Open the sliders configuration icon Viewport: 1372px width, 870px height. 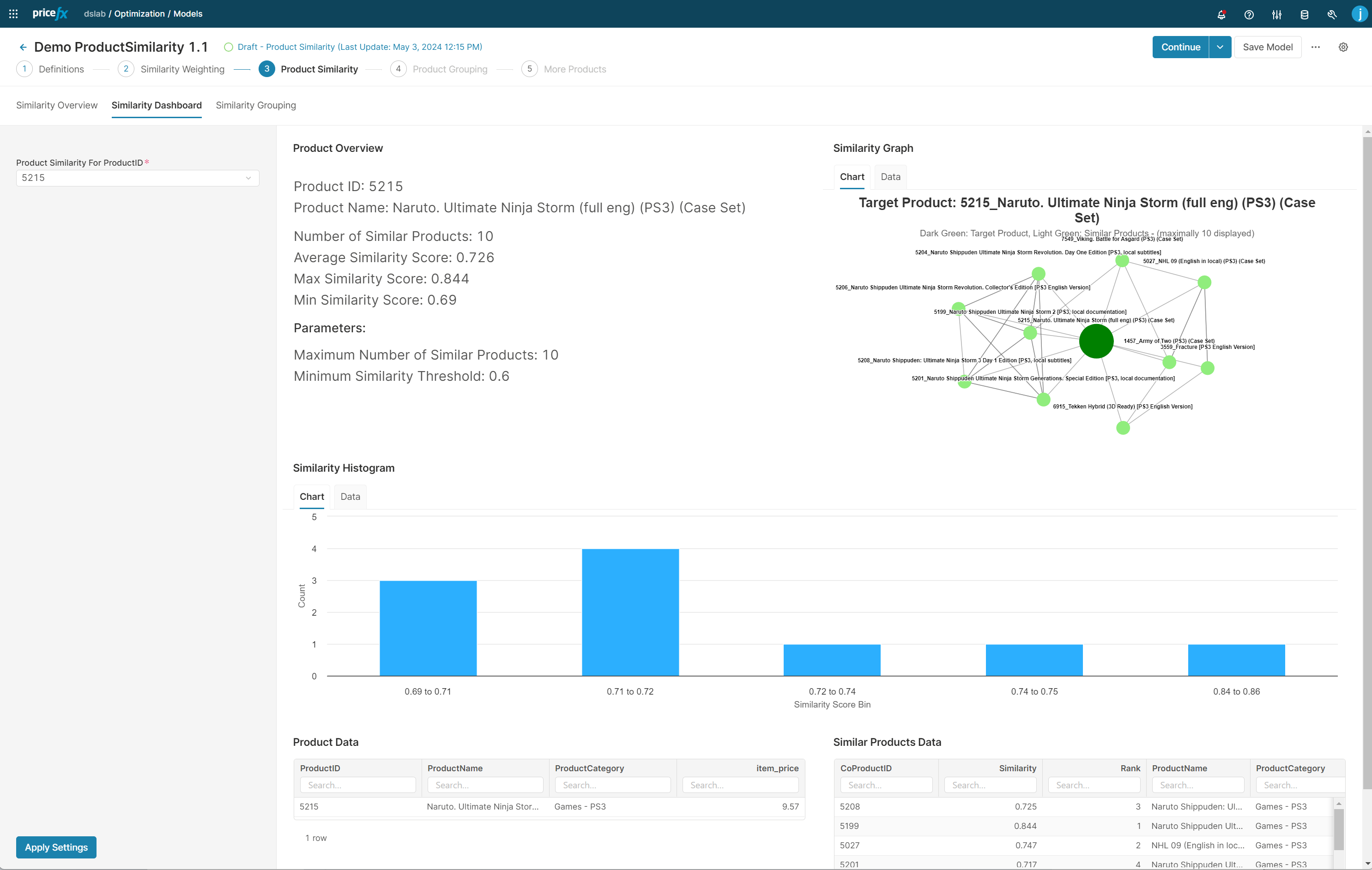click(1276, 14)
